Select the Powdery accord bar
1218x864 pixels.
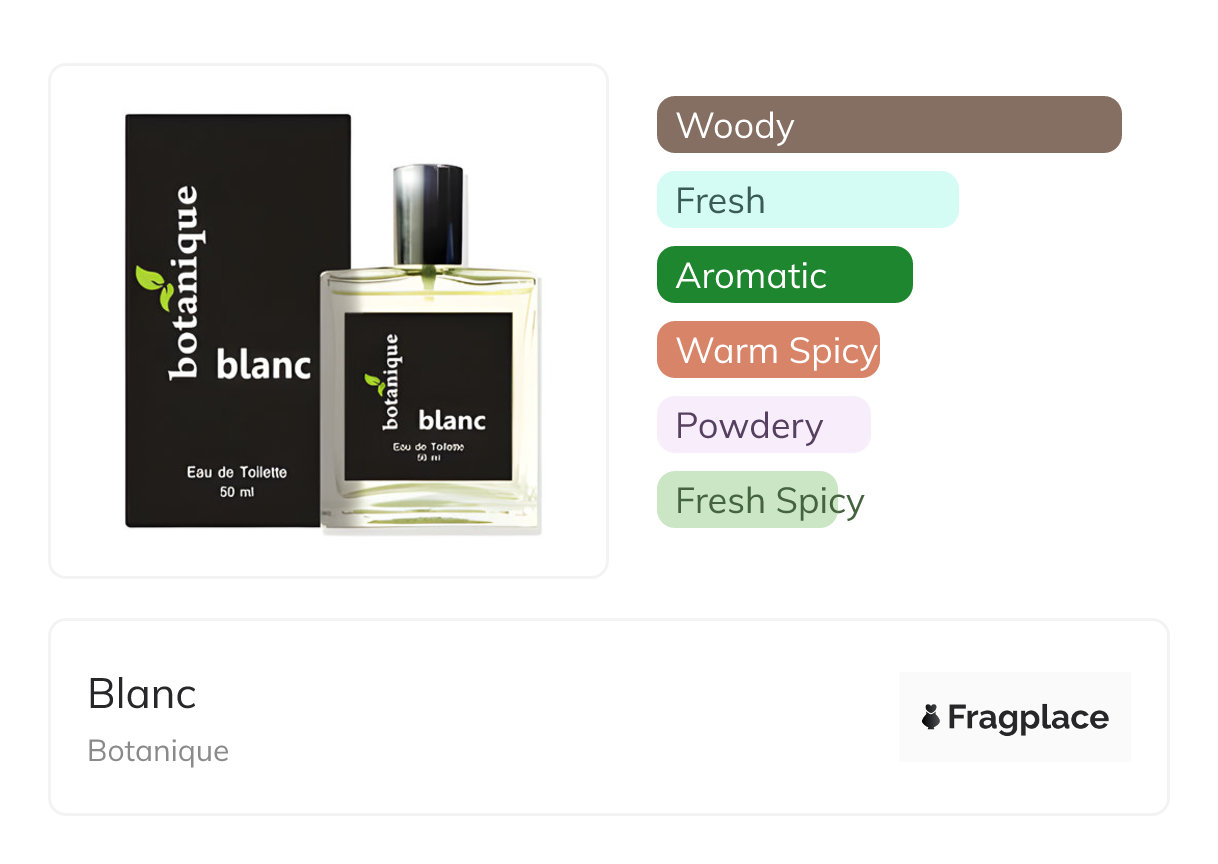pos(764,425)
